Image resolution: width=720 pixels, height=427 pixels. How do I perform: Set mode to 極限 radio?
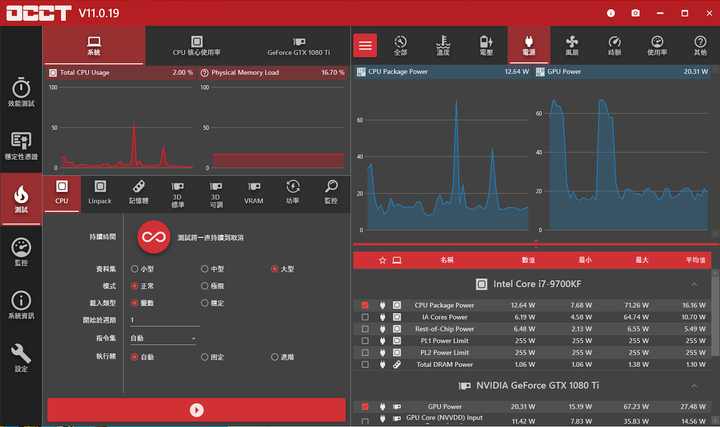point(205,286)
